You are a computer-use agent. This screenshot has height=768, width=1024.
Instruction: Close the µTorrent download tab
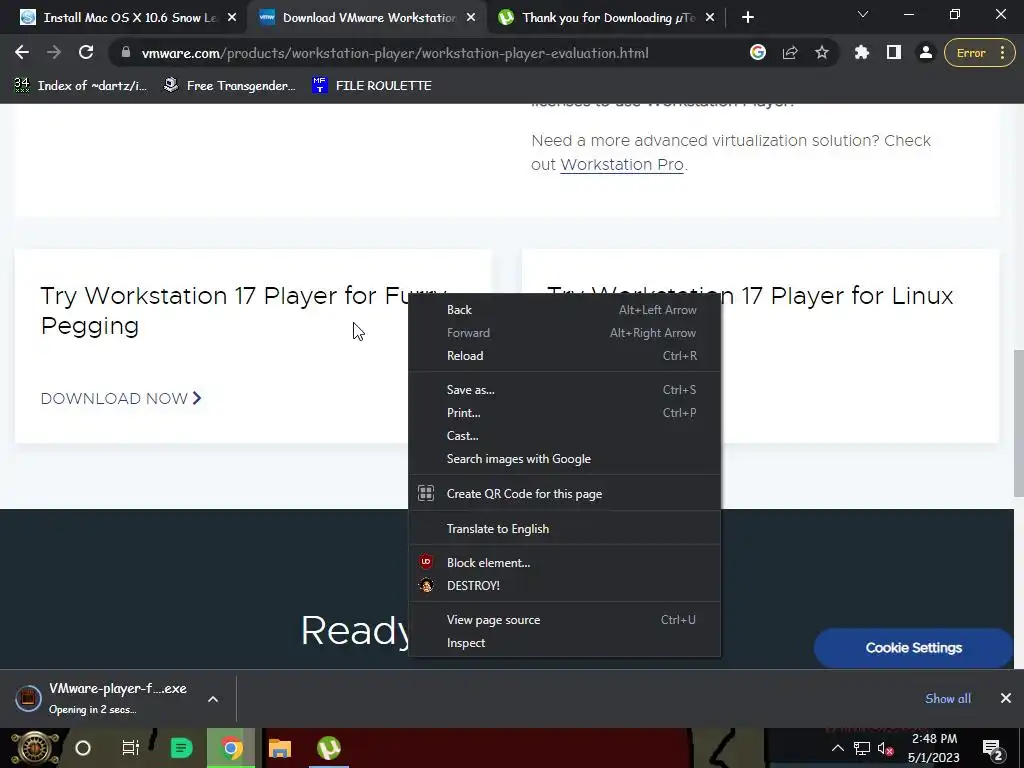point(710,18)
